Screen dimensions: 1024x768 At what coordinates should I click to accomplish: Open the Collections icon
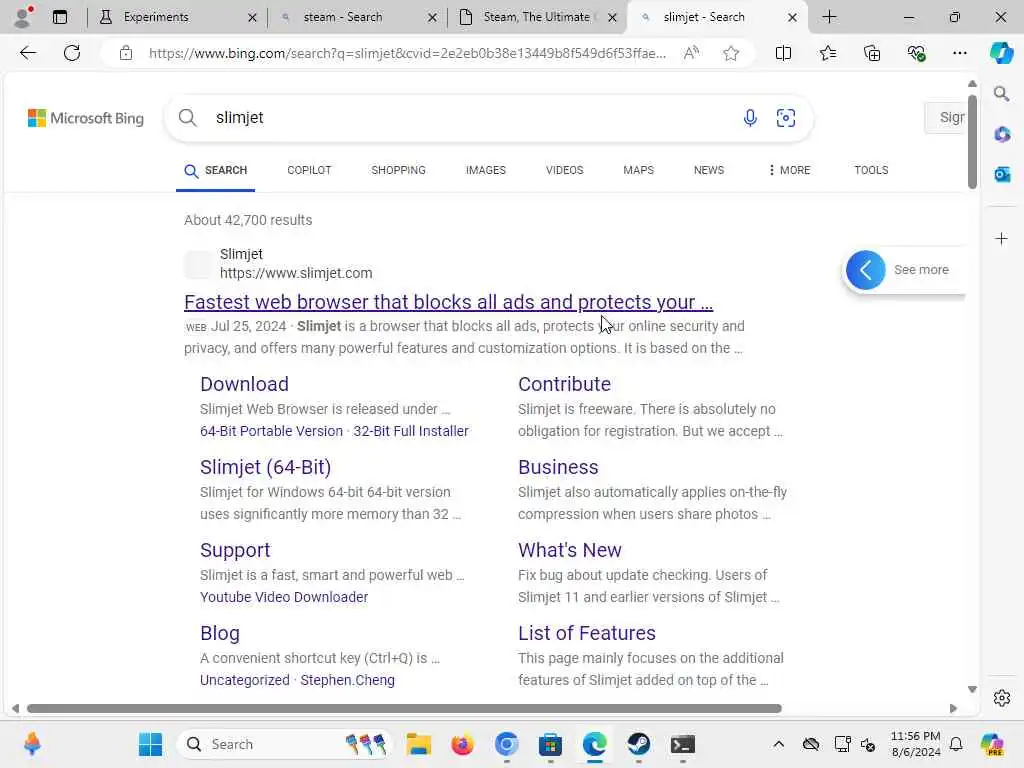pos(872,53)
